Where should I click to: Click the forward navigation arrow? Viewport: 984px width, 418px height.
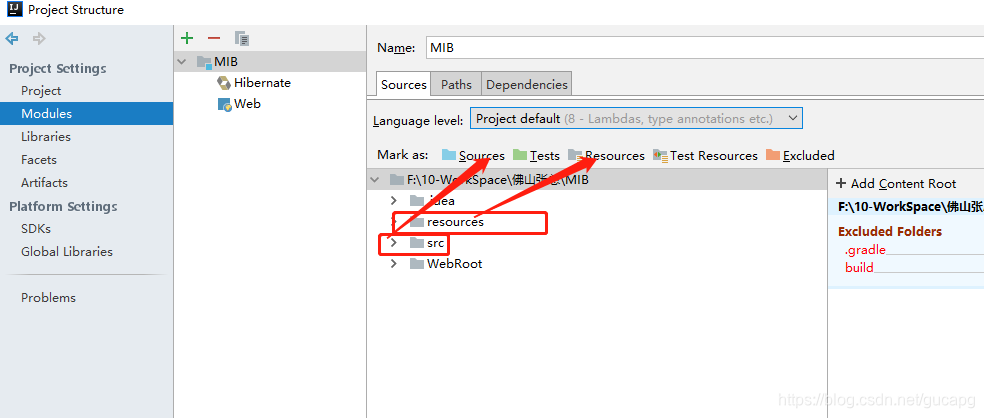[40, 39]
